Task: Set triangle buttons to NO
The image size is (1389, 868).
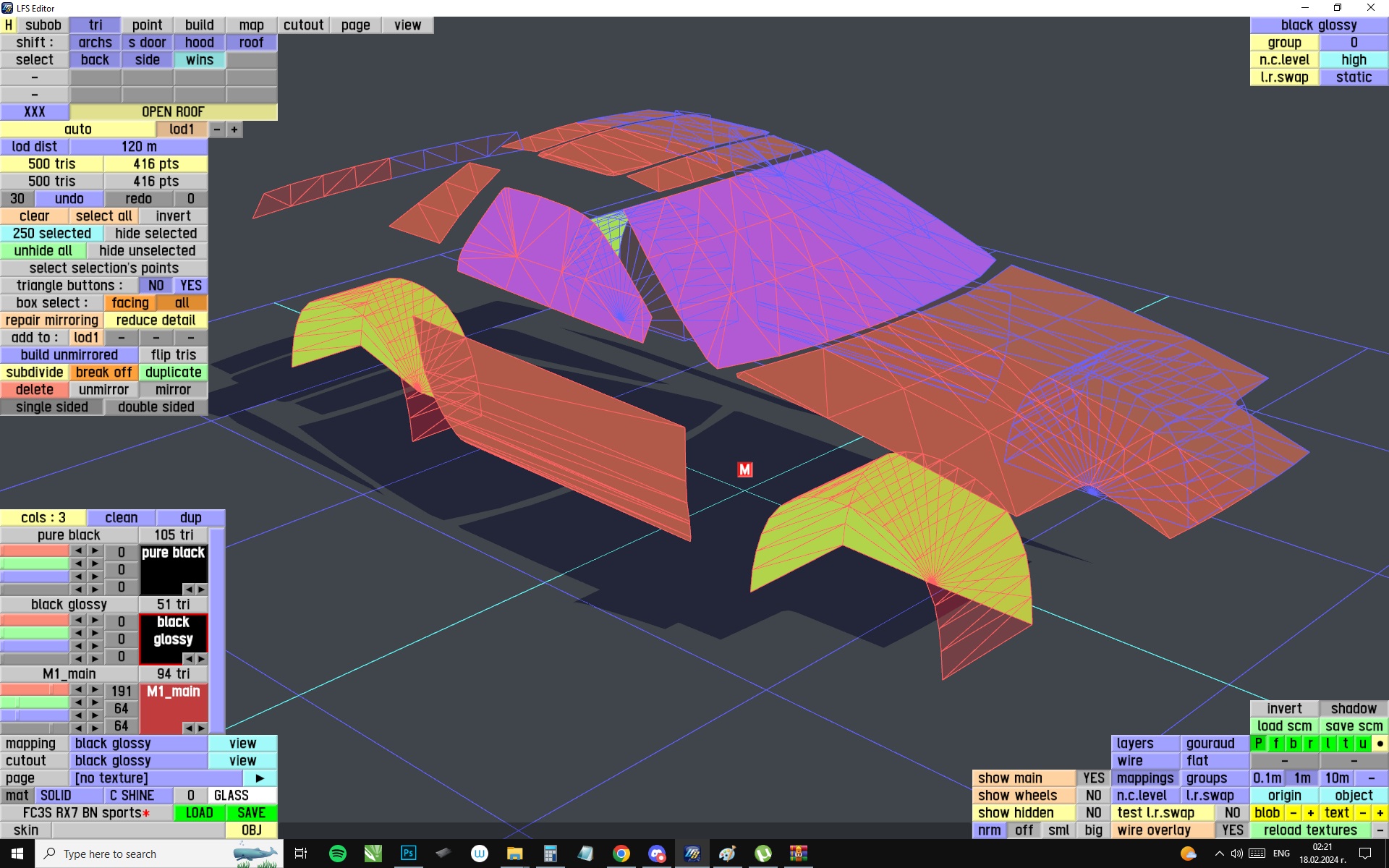Action: point(156,286)
